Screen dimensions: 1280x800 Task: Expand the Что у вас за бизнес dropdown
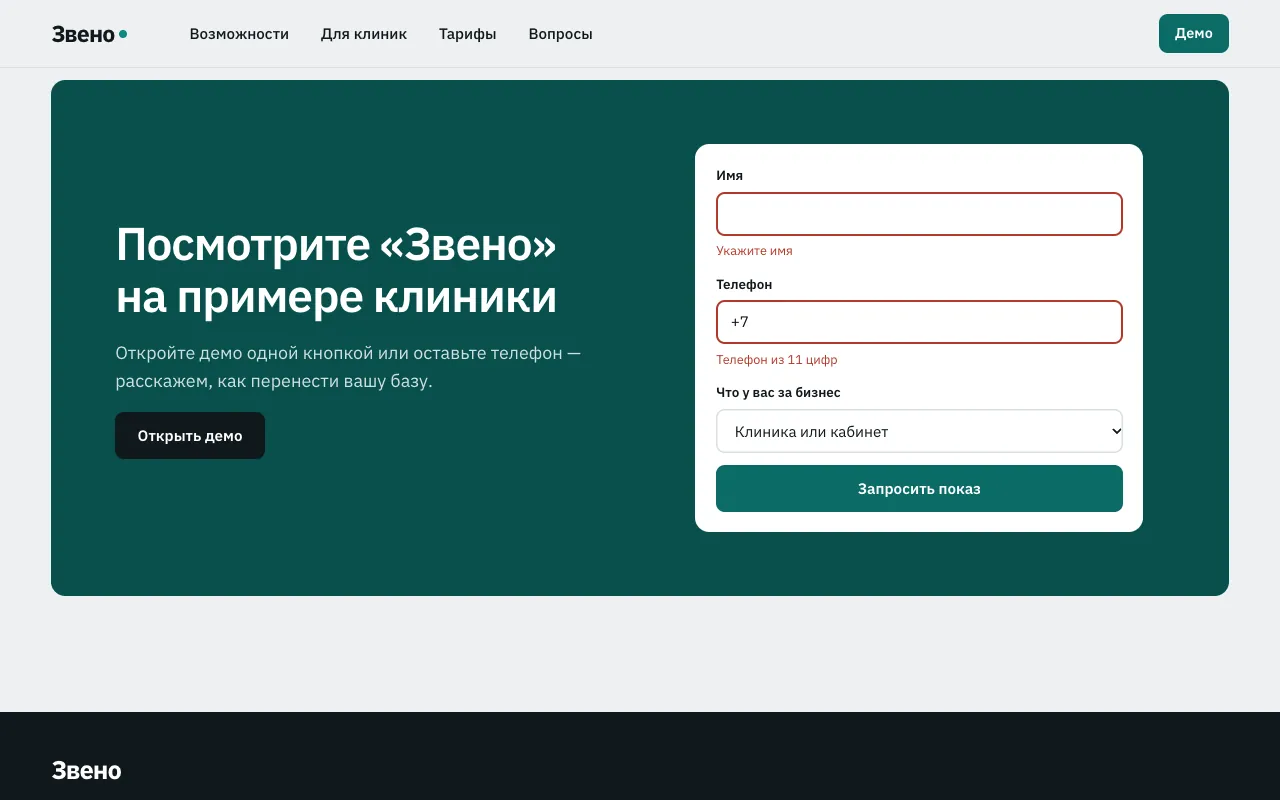[x=919, y=431]
